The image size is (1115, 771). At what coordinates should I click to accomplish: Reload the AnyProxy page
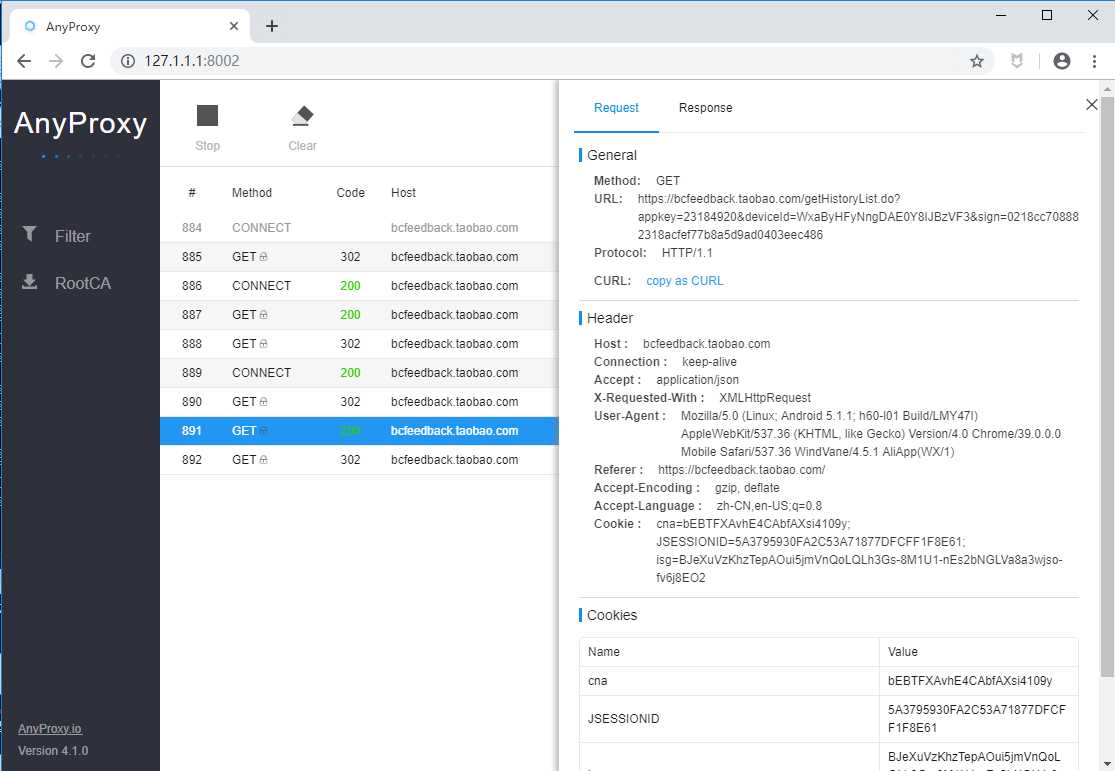tap(88, 61)
